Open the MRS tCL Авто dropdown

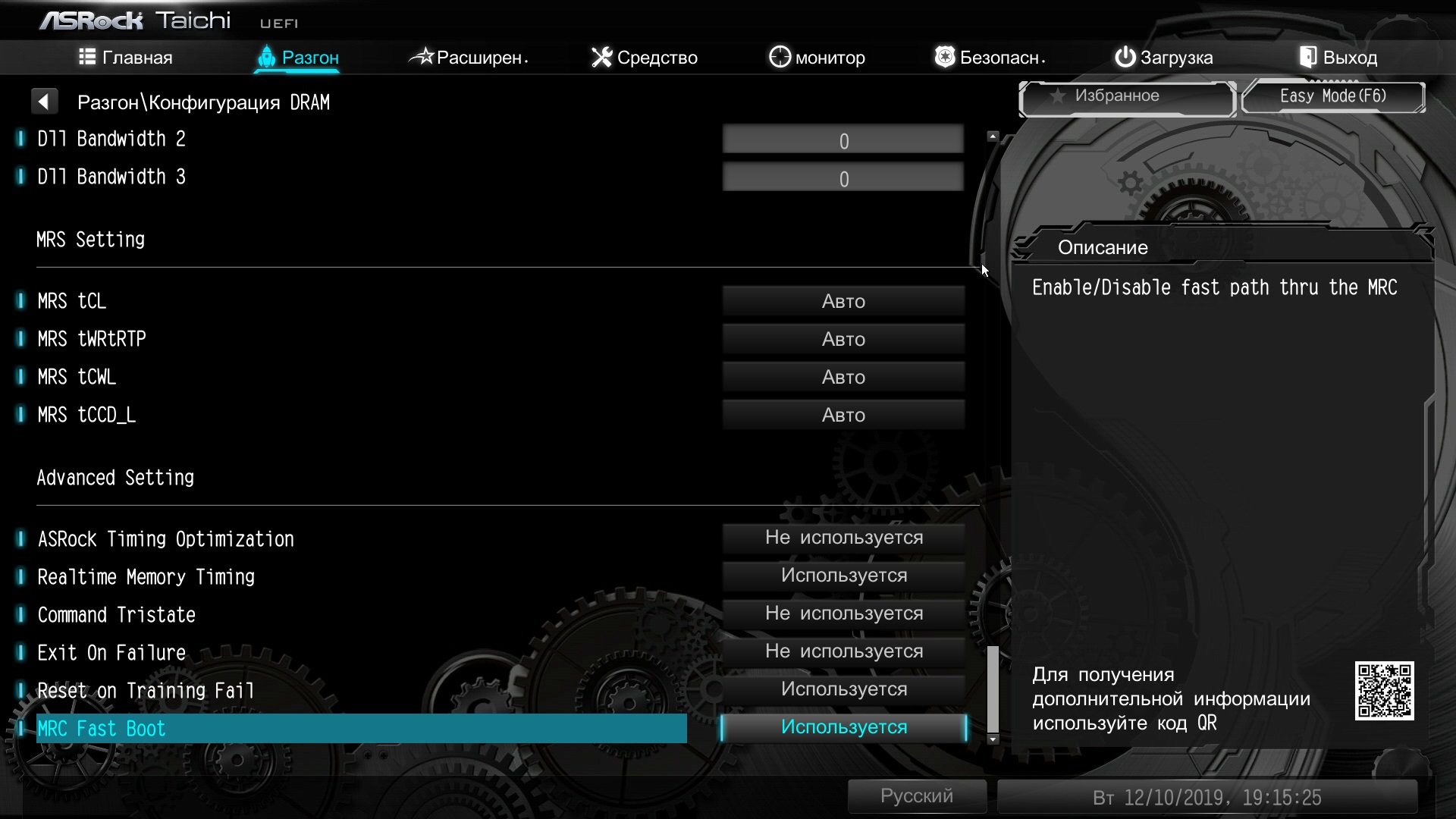coord(843,301)
